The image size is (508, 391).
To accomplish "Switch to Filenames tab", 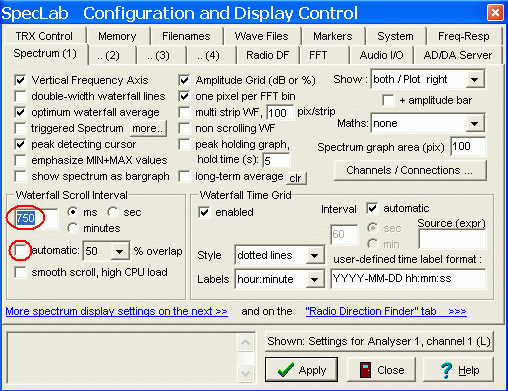I will coord(186,36).
